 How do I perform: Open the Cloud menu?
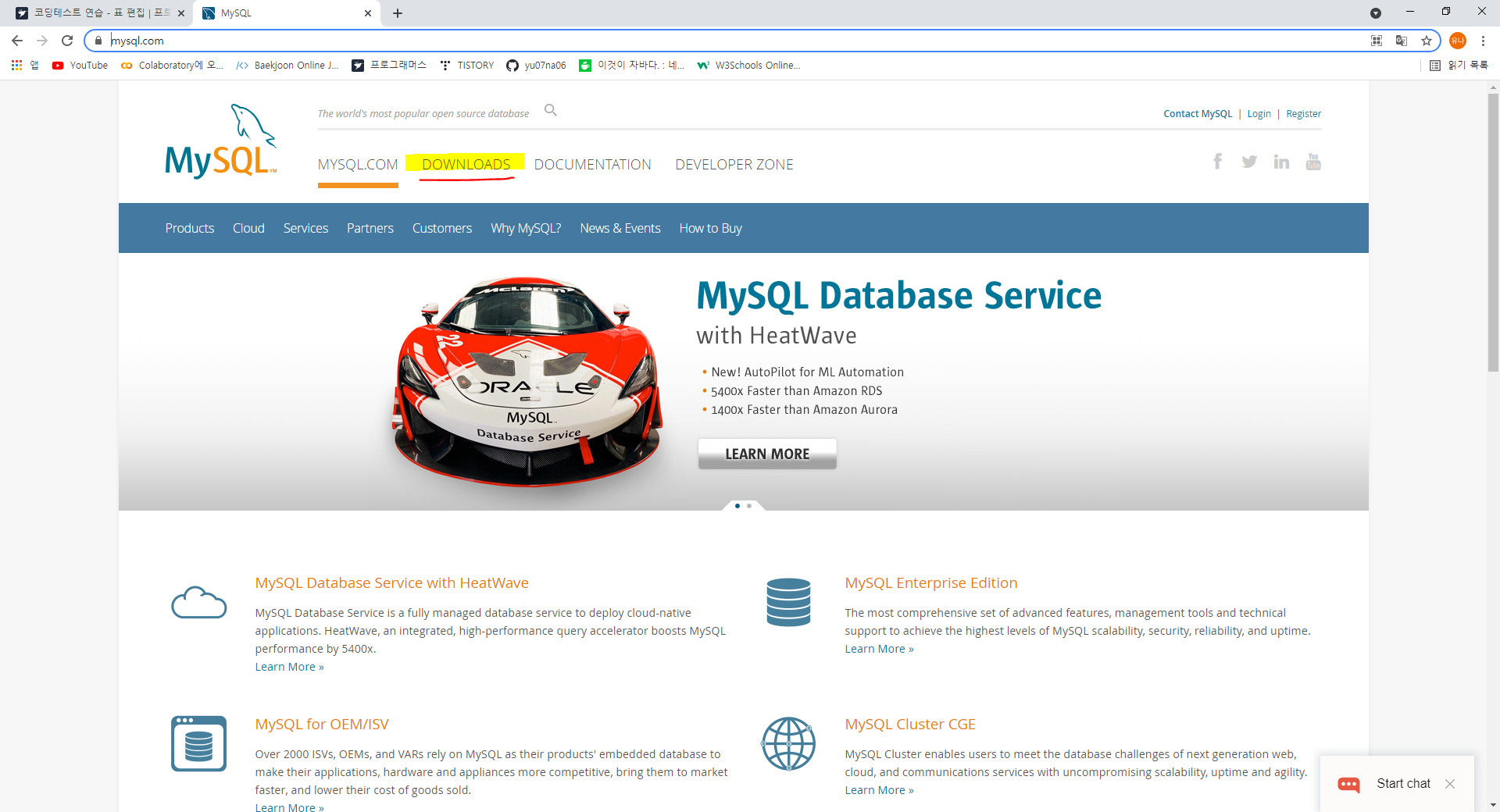(248, 228)
